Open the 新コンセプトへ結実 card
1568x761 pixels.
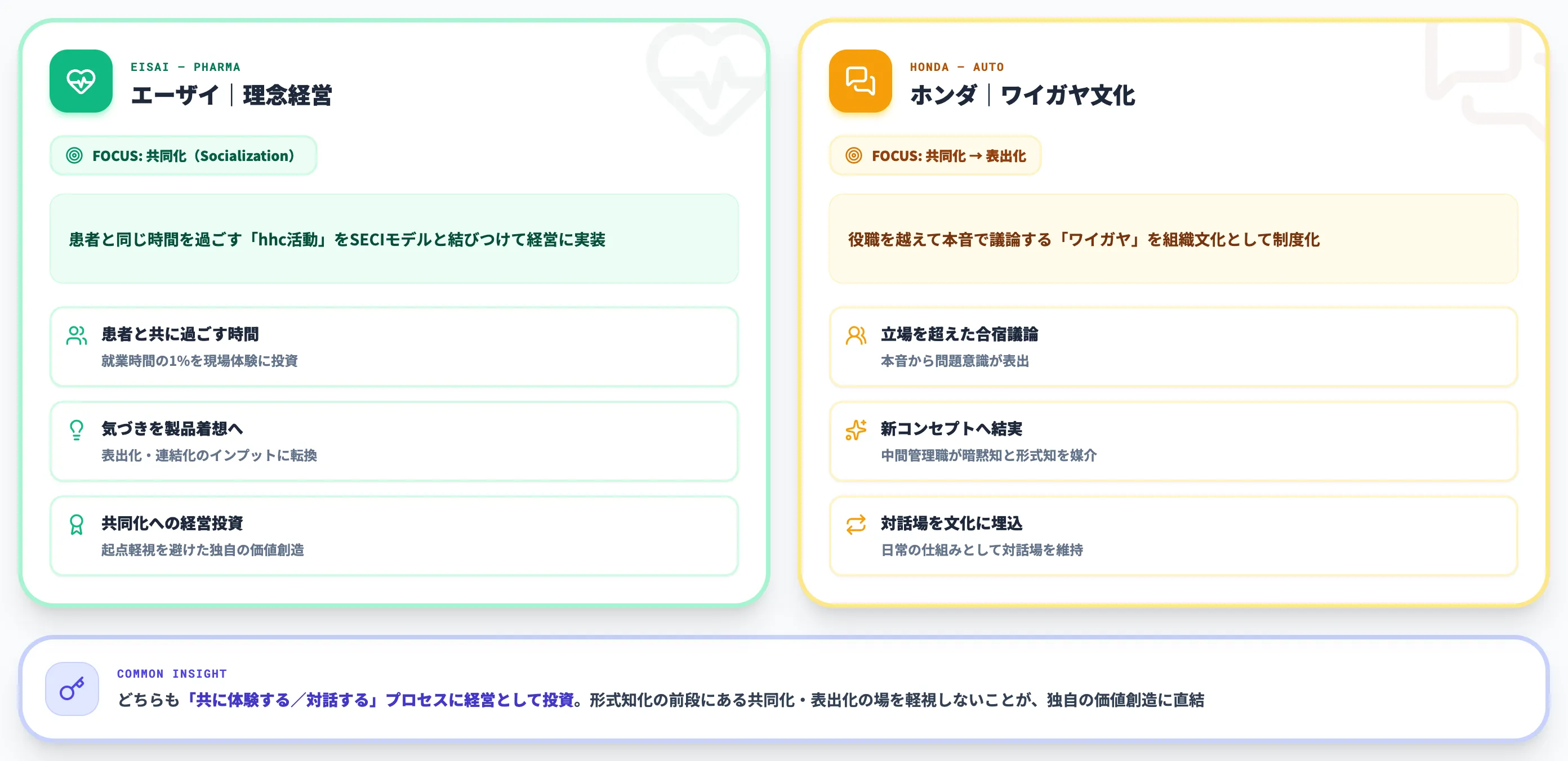pos(1173,441)
